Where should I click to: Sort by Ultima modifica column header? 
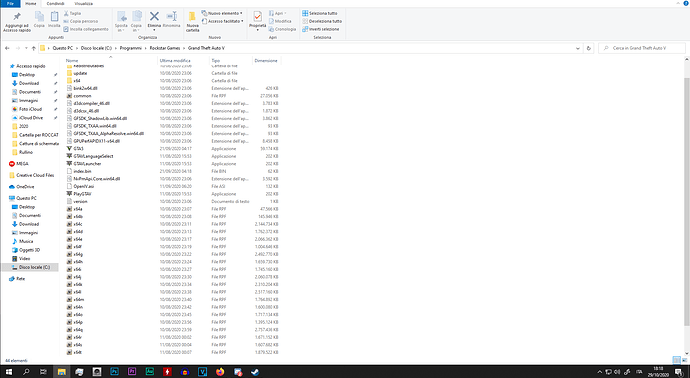tap(175, 61)
